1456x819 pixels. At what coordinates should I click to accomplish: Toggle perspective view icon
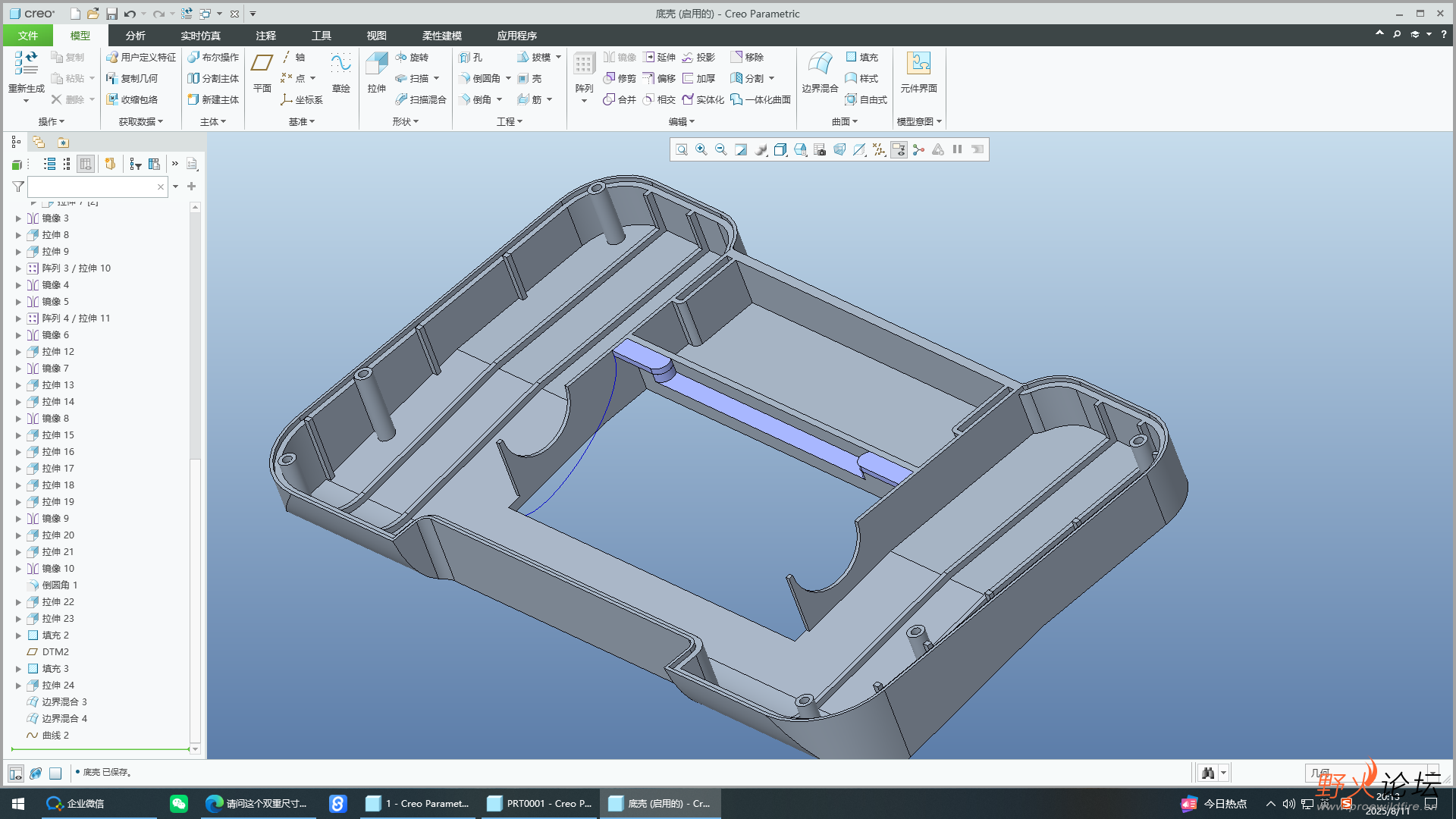tap(839, 150)
